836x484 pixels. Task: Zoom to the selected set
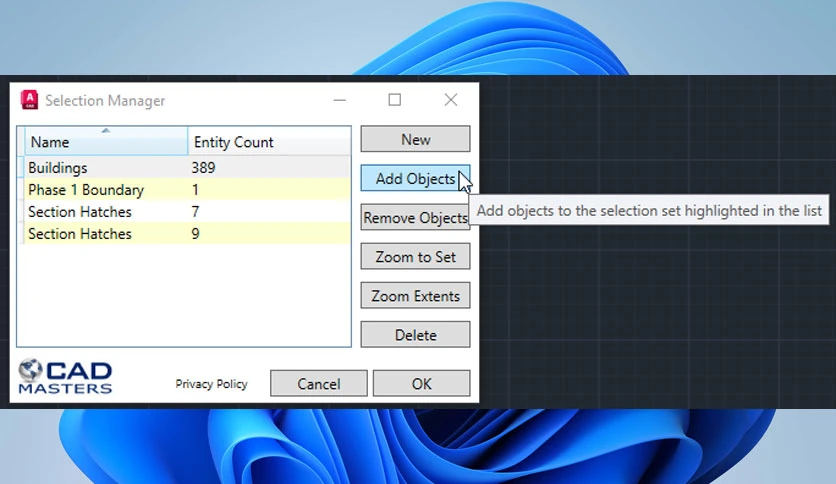coord(415,256)
